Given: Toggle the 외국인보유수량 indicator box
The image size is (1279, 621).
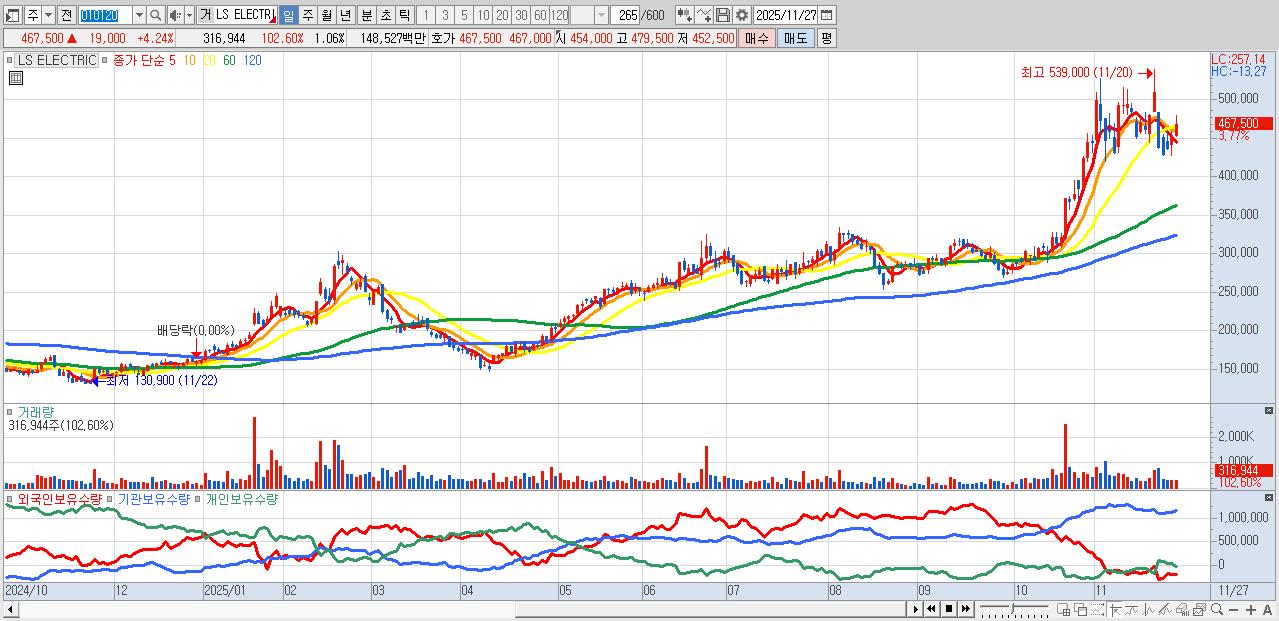Looking at the screenshot, I should [x=11, y=499].
